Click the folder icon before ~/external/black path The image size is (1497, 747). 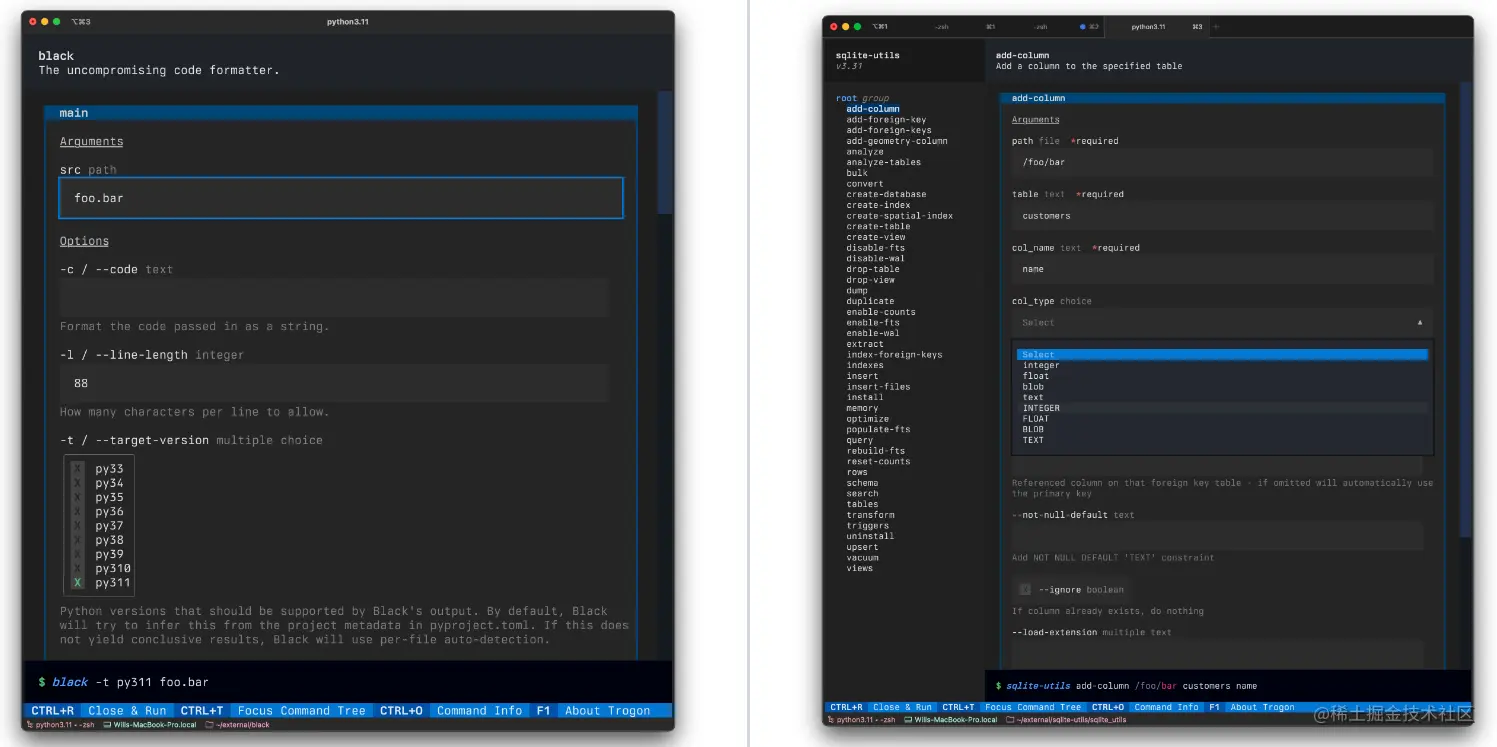click(x=211, y=725)
